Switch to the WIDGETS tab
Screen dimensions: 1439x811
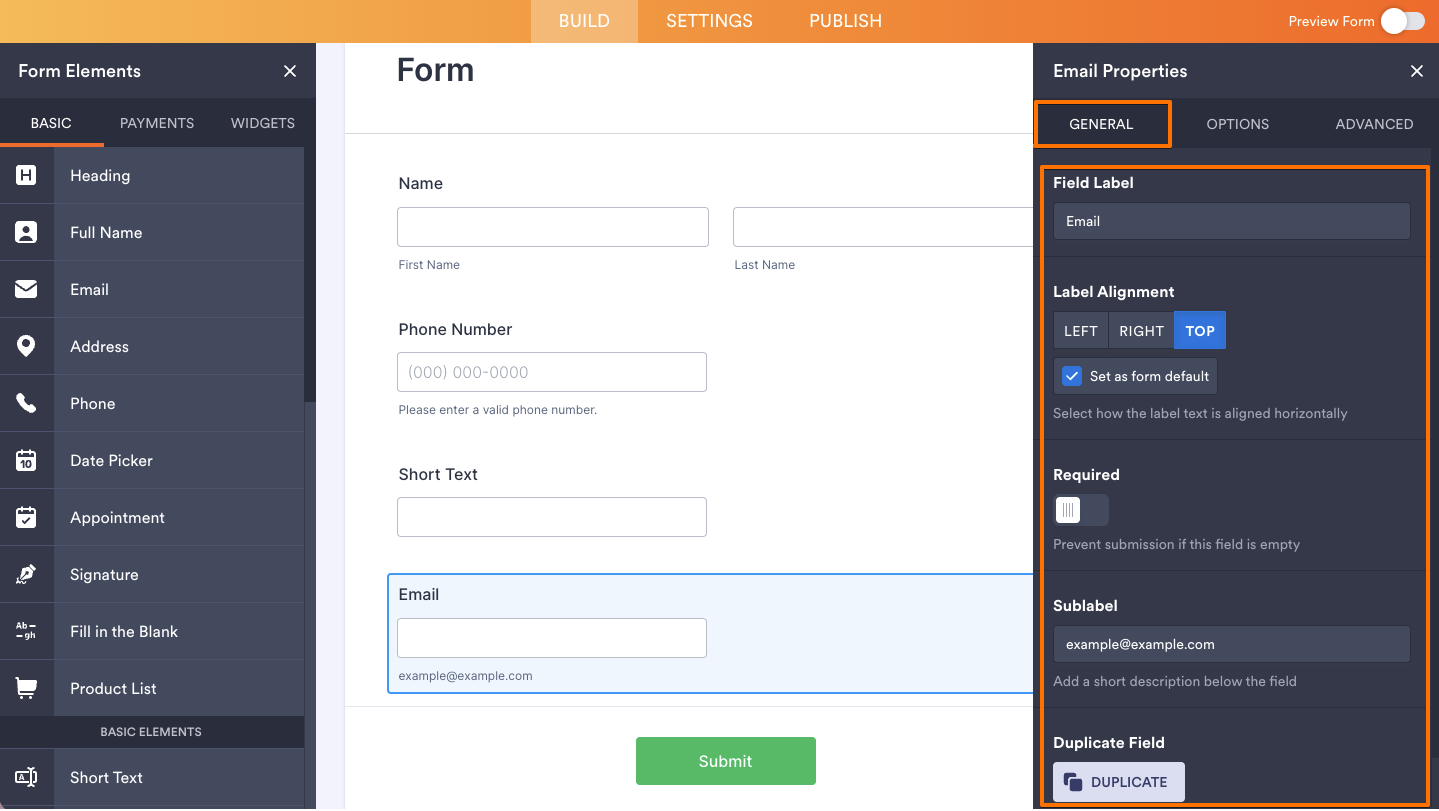(263, 123)
